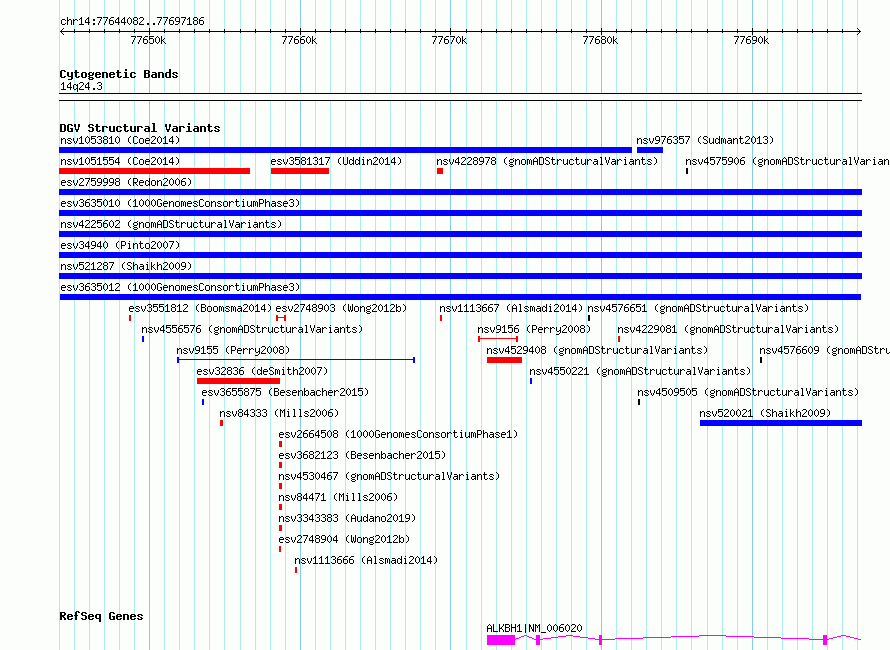This screenshot has width=890, height=650.
Task: Click the nsv4576609 variant label
Action: (x=824, y=350)
